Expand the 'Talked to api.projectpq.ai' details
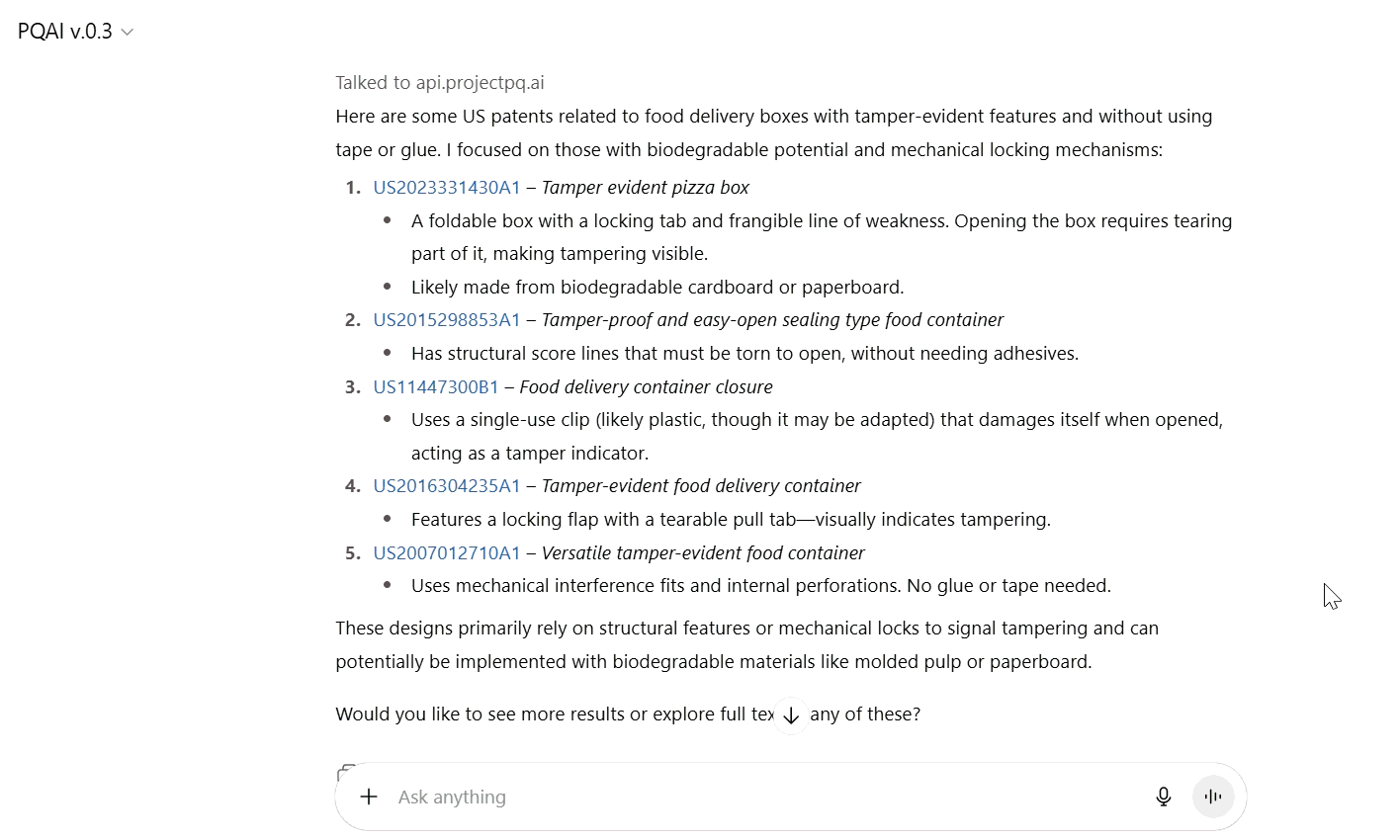This screenshot has height=840, width=1400. pos(439,83)
